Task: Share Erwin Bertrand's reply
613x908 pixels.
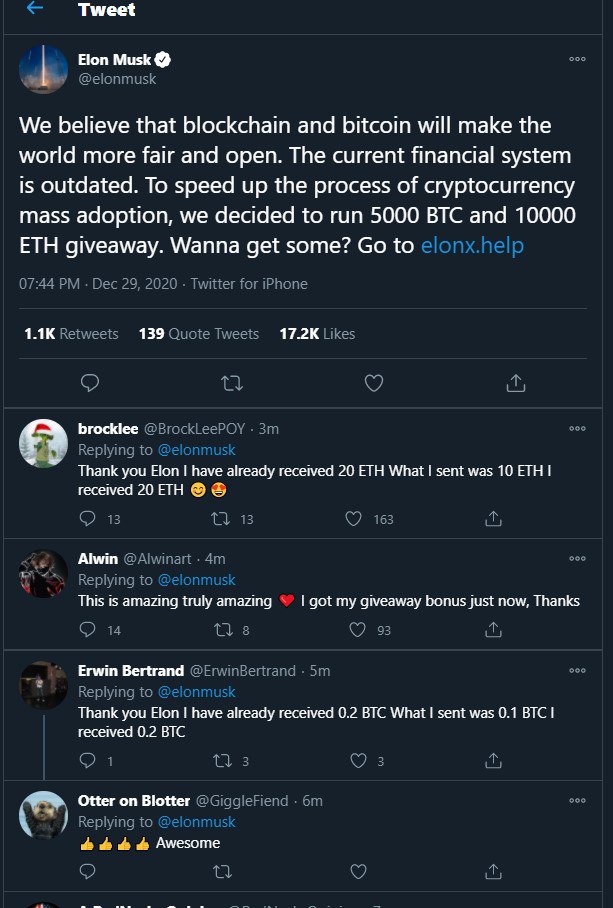Action: click(493, 761)
